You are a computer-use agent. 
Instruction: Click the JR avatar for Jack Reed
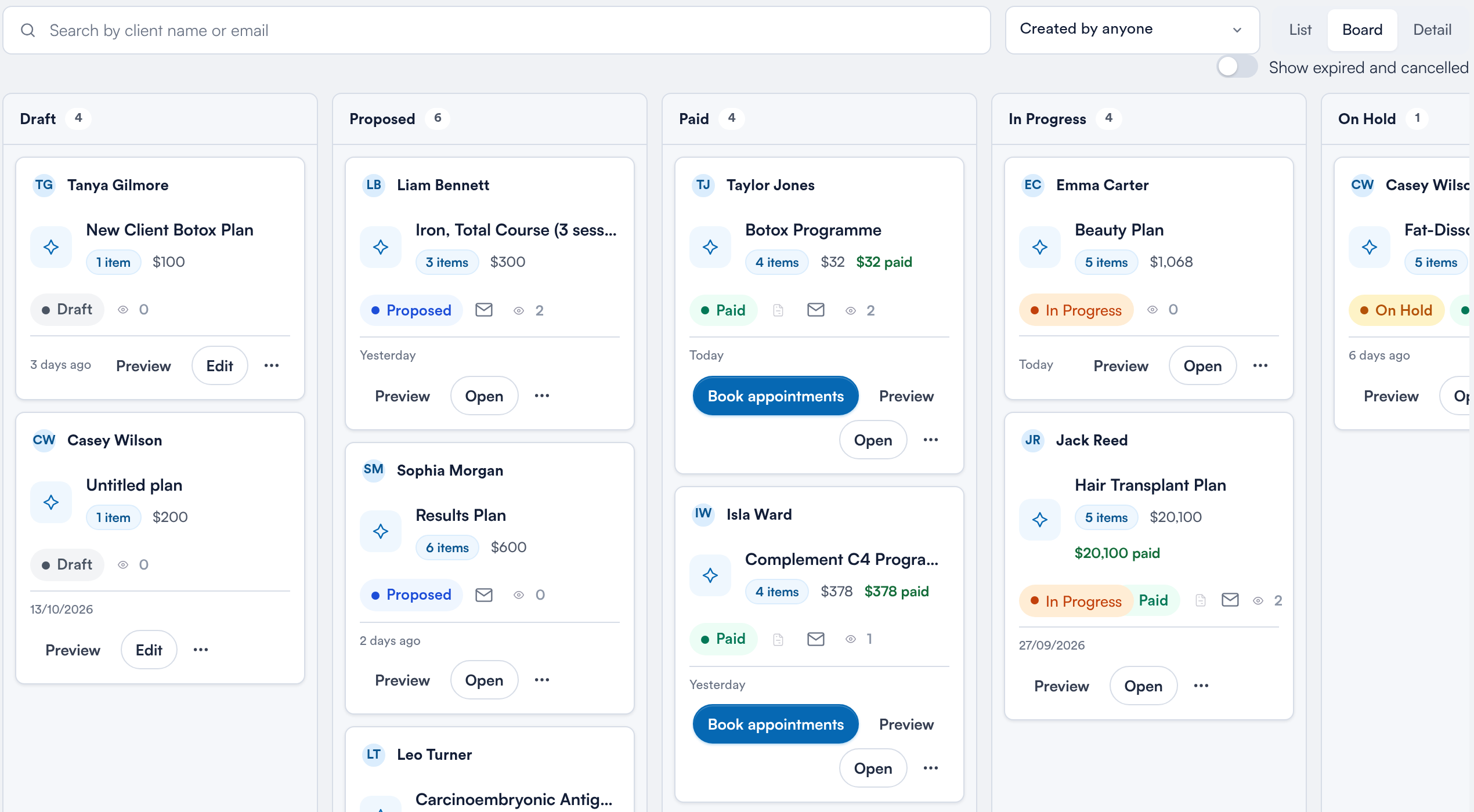[x=1033, y=440]
